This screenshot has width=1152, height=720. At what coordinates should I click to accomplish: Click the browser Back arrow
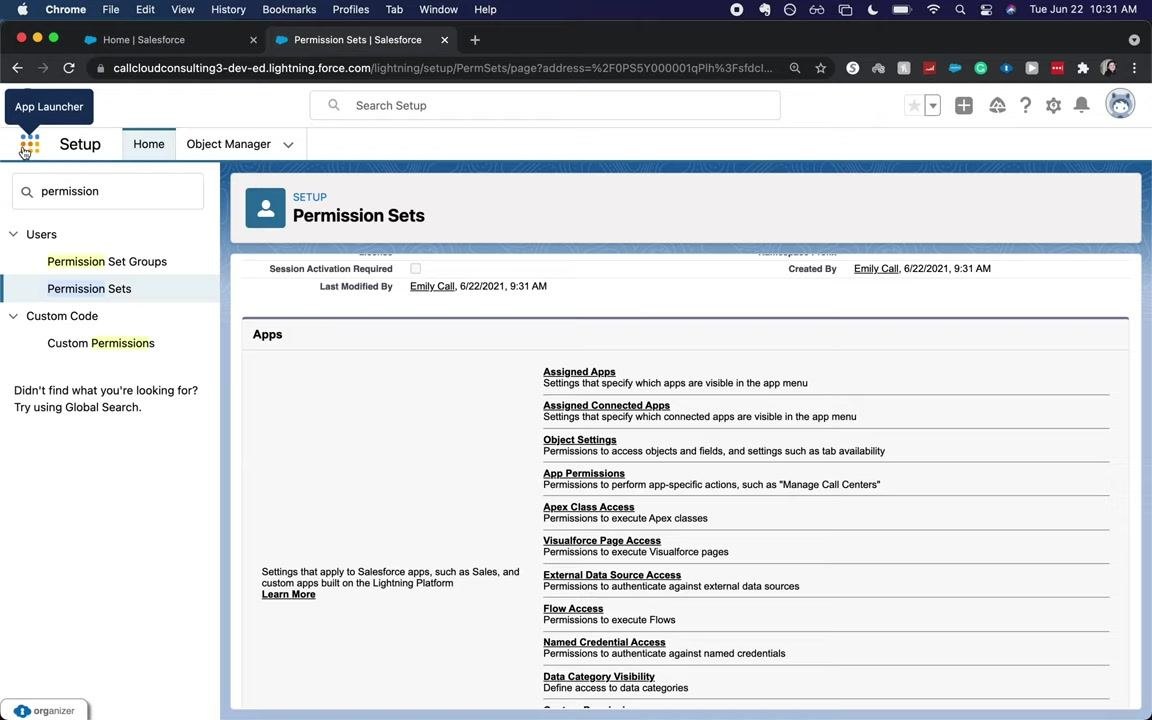coord(18,68)
